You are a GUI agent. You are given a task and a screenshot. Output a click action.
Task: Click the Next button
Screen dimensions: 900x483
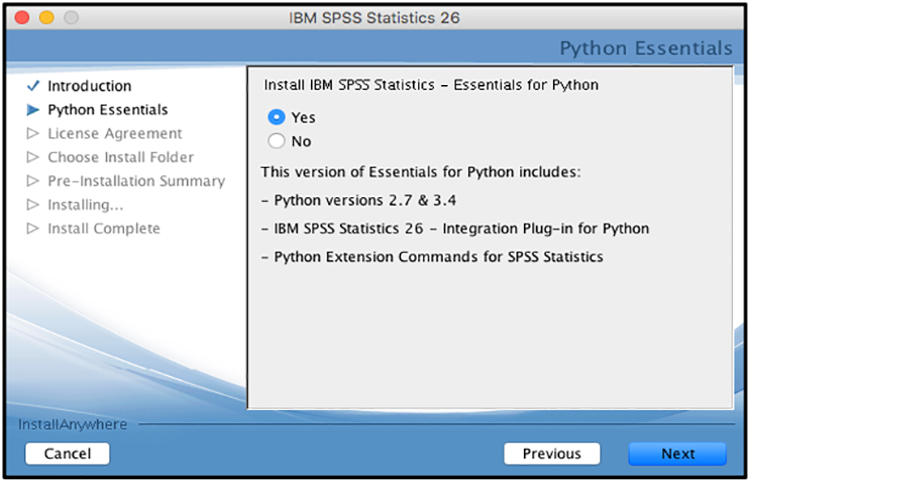coord(677,454)
